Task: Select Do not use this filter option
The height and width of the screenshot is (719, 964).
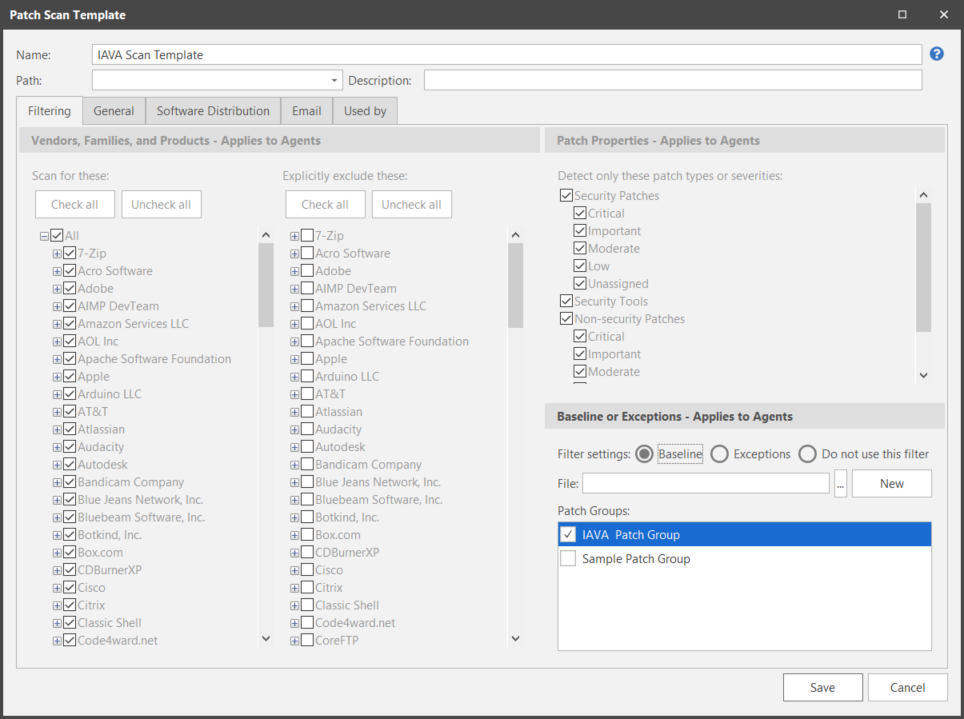Action: [x=807, y=454]
